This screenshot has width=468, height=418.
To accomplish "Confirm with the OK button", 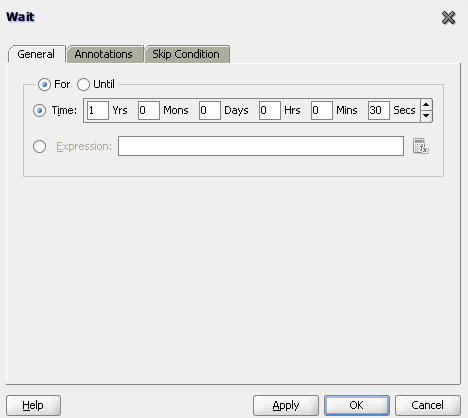I will pos(357,405).
